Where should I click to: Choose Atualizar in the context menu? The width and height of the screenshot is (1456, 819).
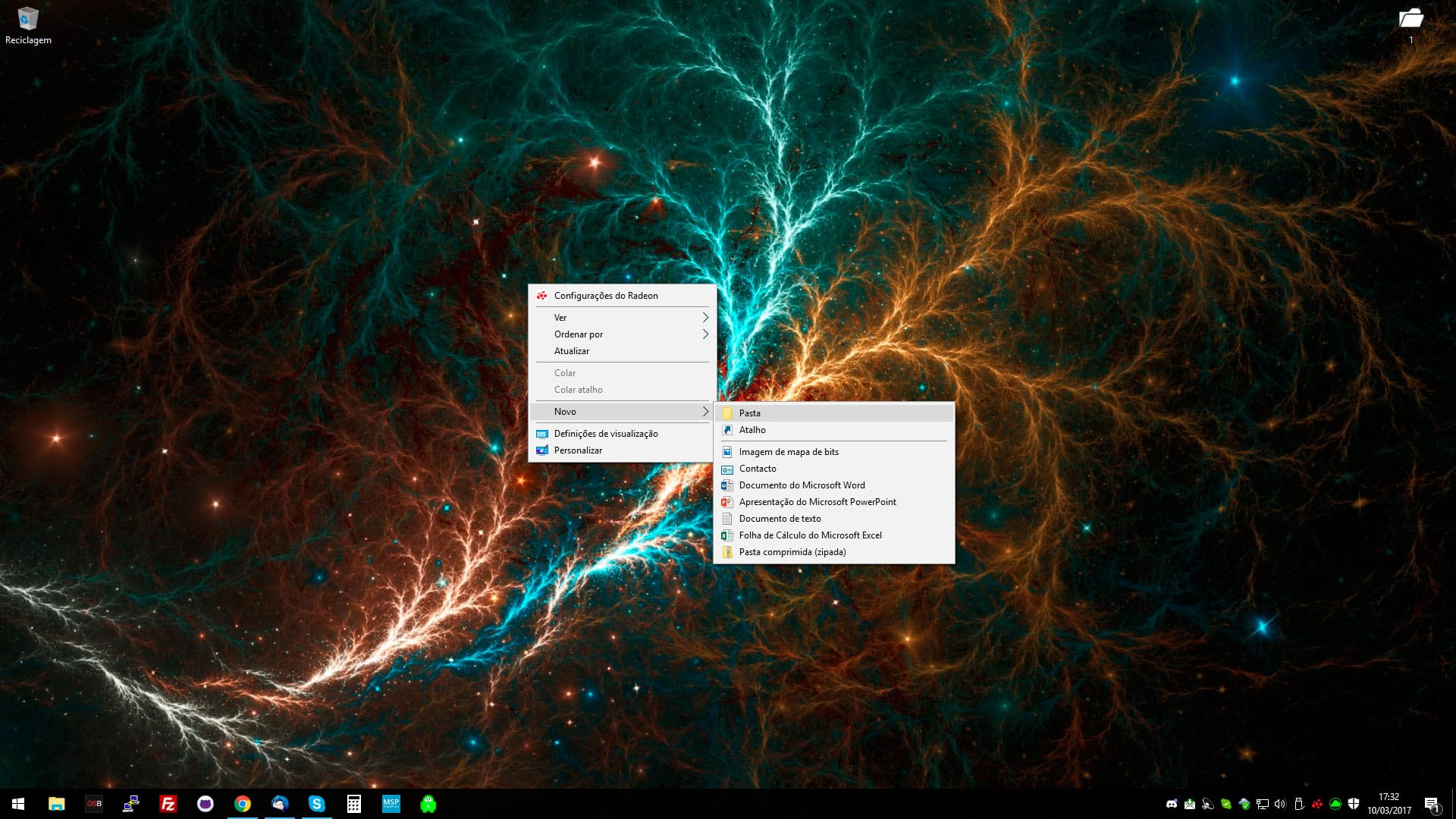tap(622, 351)
